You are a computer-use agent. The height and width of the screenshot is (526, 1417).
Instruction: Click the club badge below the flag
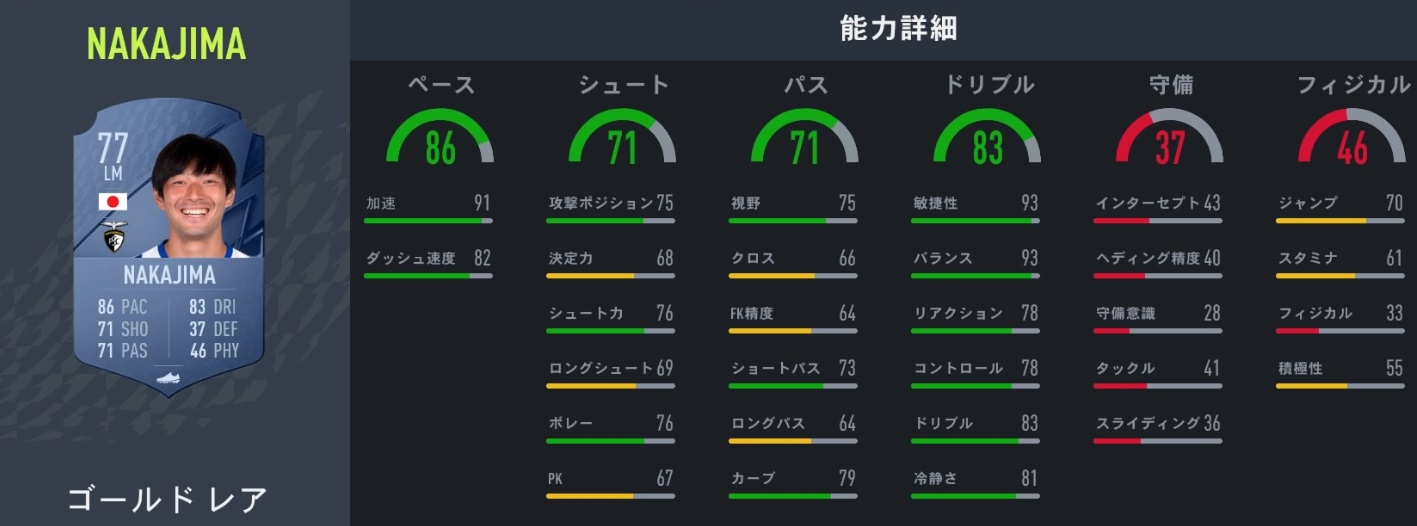pyautogui.click(x=114, y=236)
